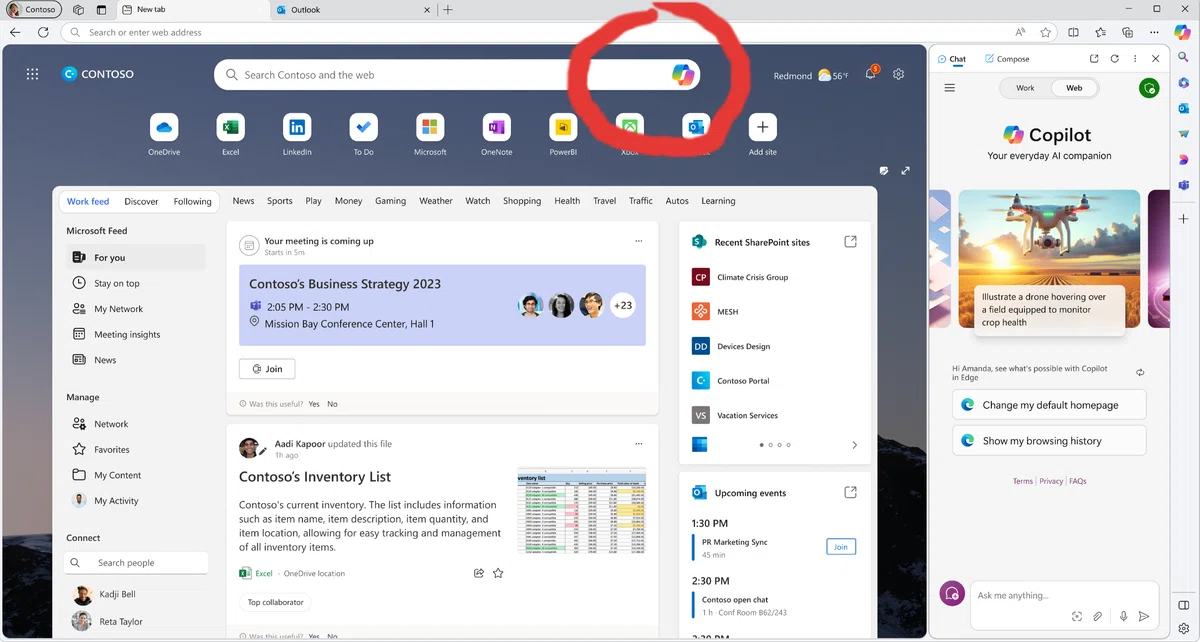The height and width of the screenshot is (642, 1200).
Task: Click the Copilot button in Edge toolbar
Action: pyautogui.click(x=1183, y=32)
